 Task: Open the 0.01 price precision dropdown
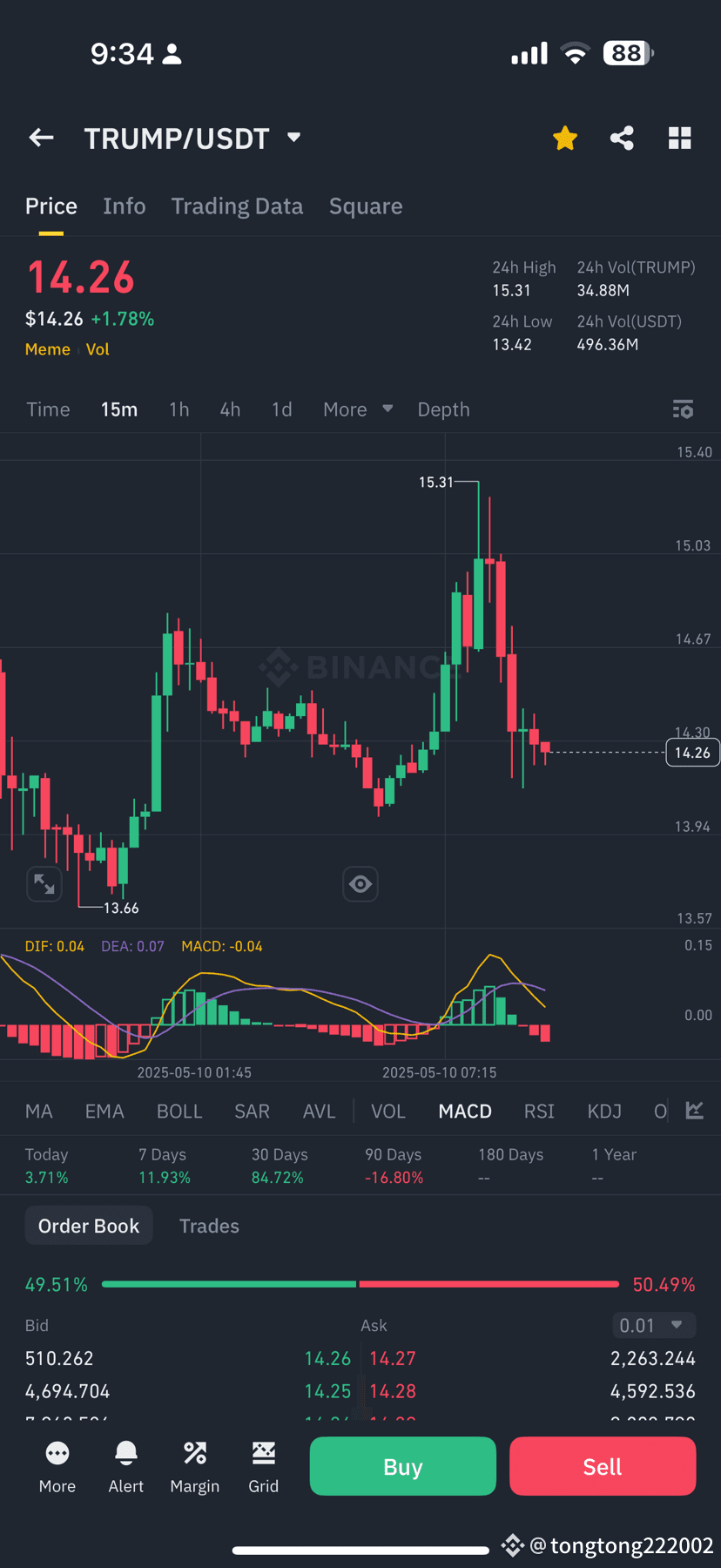(654, 1325)
